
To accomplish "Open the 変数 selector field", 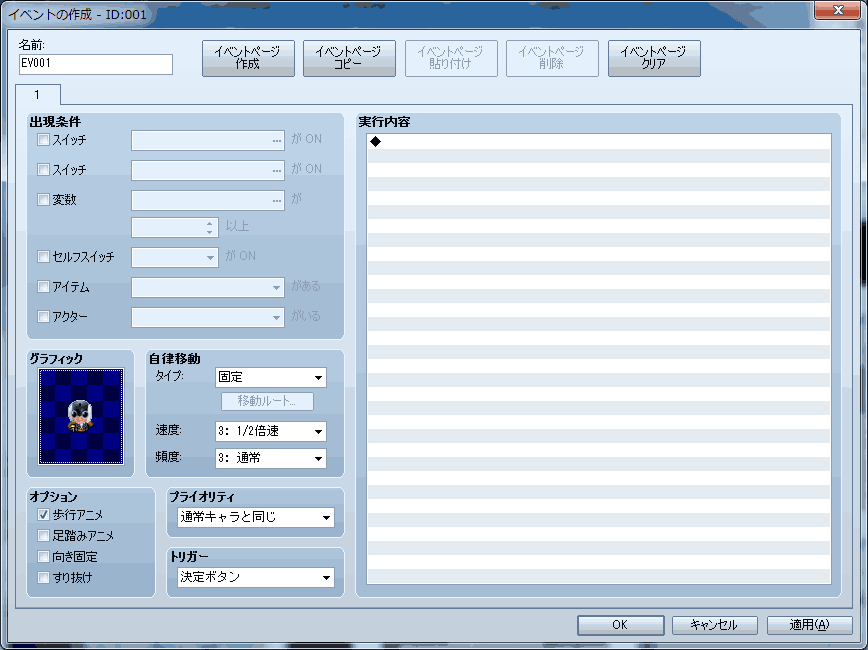I will coord(208,200).
